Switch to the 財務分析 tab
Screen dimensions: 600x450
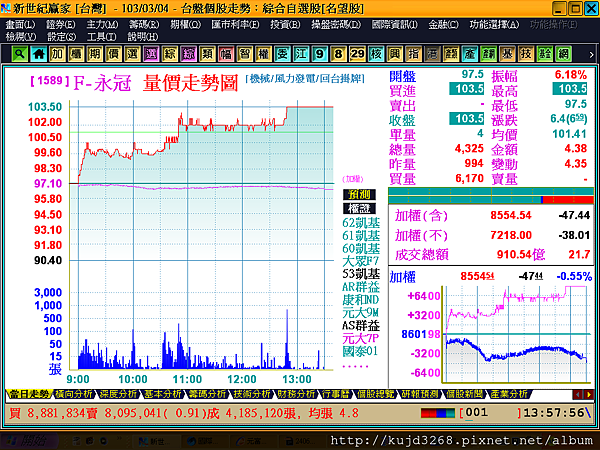[x=297, y=394]
